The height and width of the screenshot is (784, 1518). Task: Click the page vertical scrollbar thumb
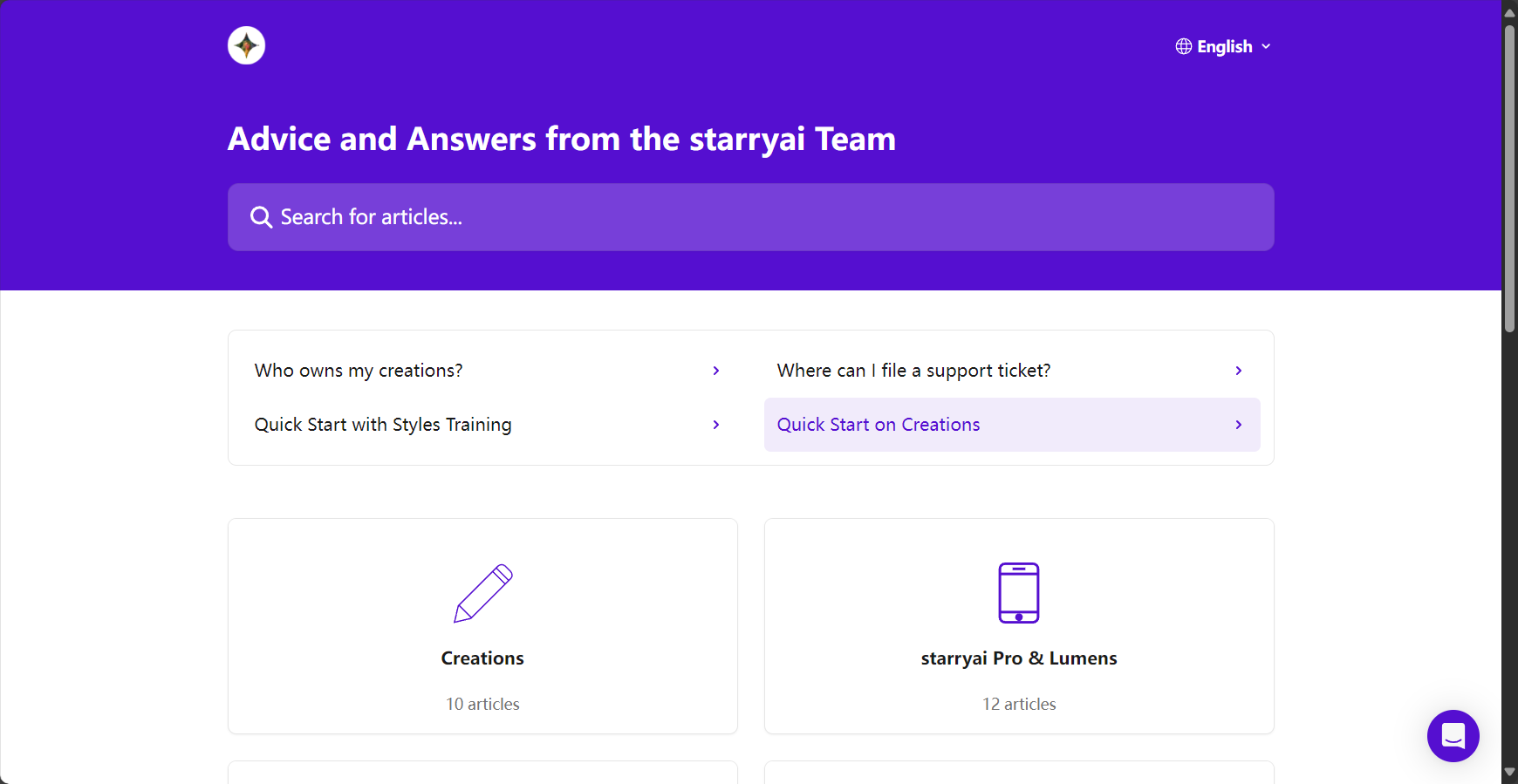1509,179
